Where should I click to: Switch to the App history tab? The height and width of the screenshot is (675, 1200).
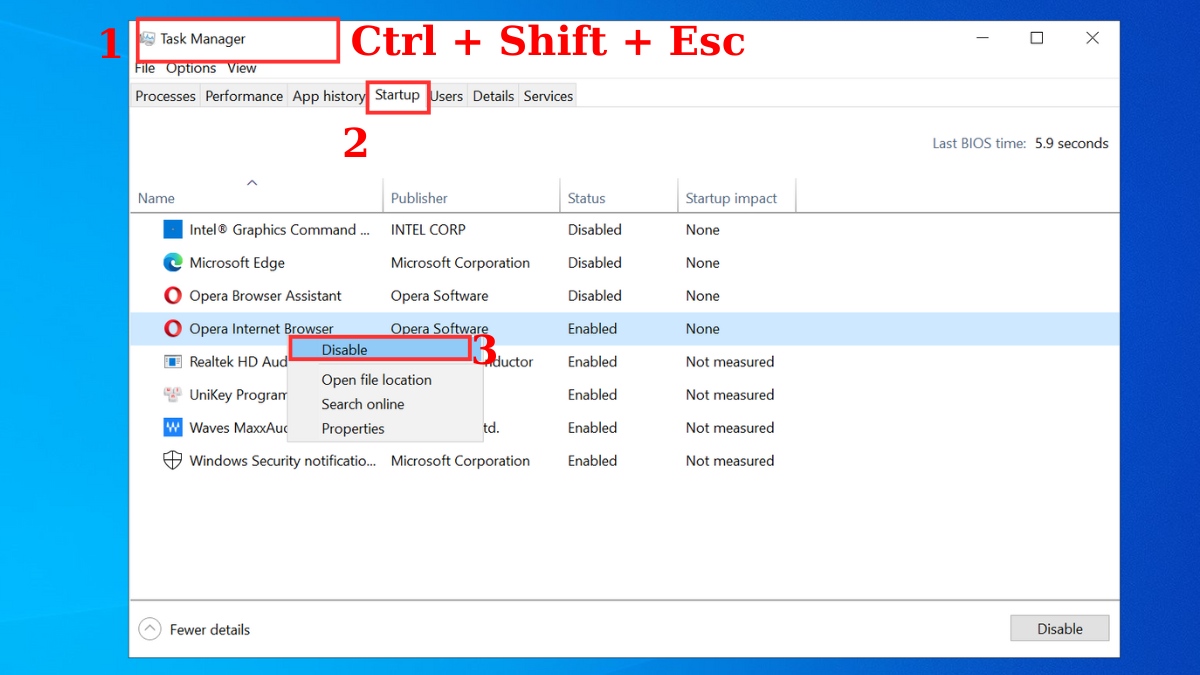click(329, 96)
